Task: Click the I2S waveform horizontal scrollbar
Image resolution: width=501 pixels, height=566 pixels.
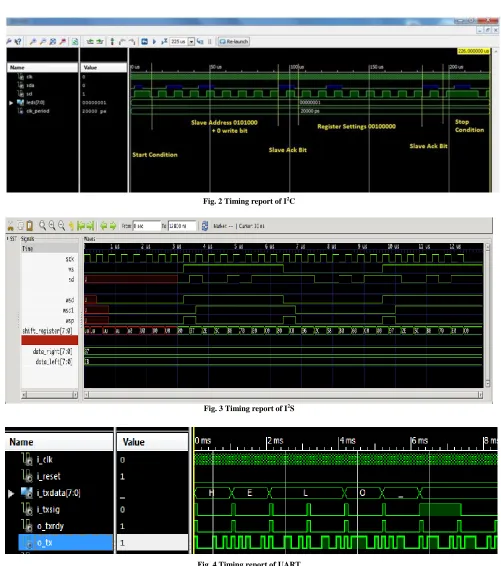Action: point(283,395)
